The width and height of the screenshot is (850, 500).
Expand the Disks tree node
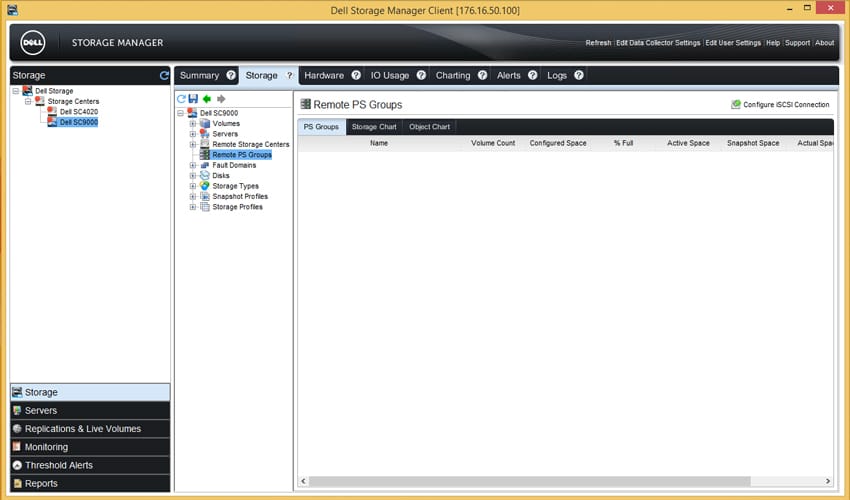coord(192,176)
